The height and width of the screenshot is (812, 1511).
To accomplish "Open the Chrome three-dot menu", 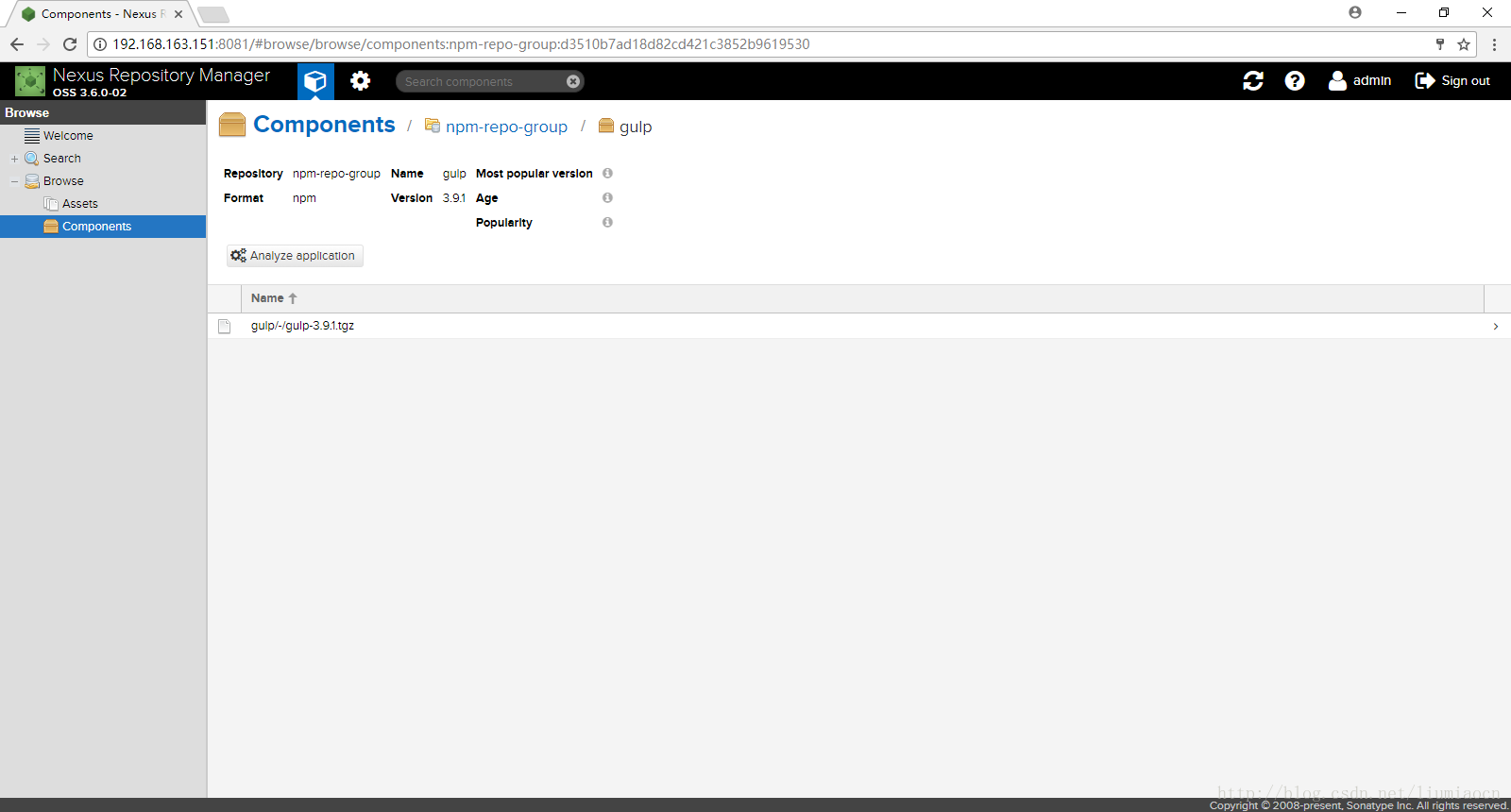I will click(x=1494, y=44).
